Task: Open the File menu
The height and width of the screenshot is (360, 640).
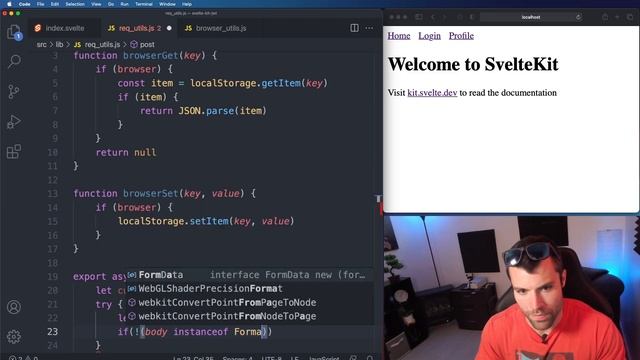Action: click(40, 4)
